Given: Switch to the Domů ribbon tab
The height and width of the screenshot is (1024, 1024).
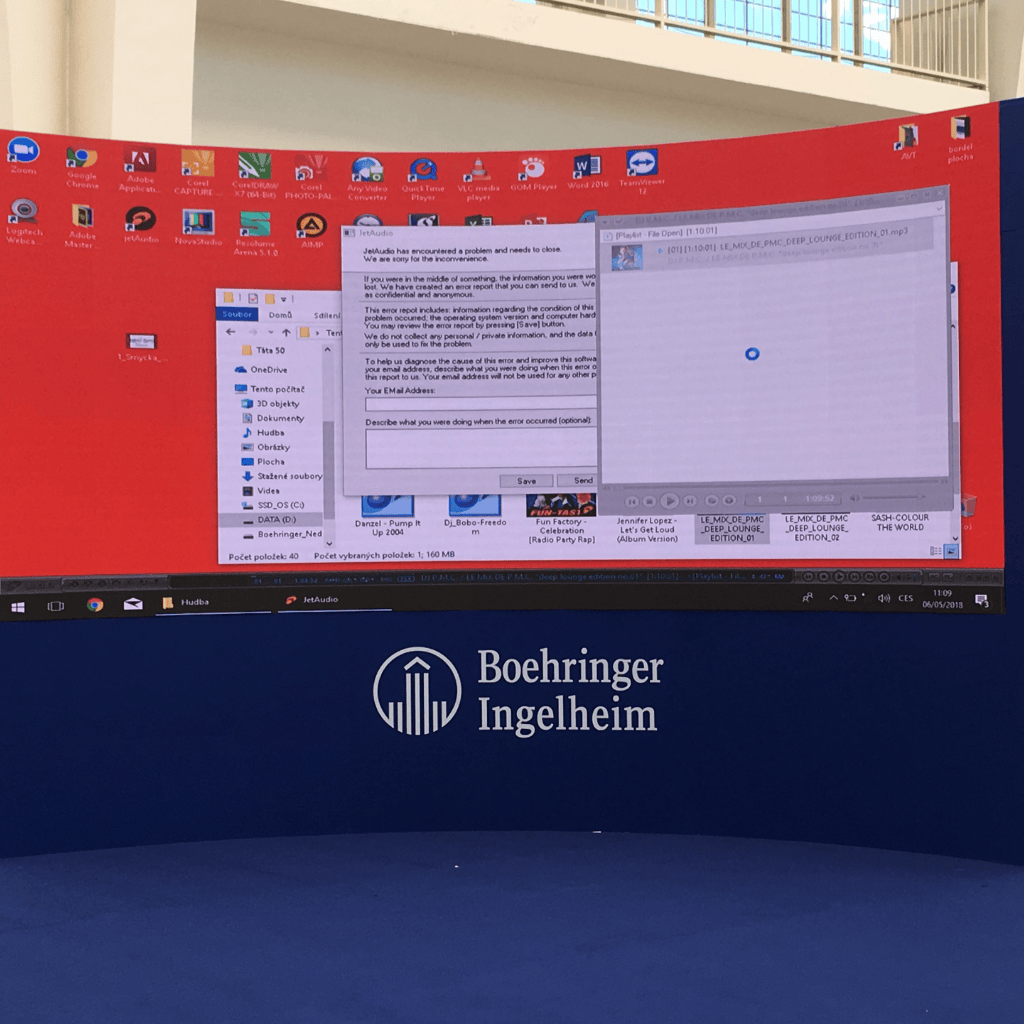Looking at the screenshot, I should 281,315.
